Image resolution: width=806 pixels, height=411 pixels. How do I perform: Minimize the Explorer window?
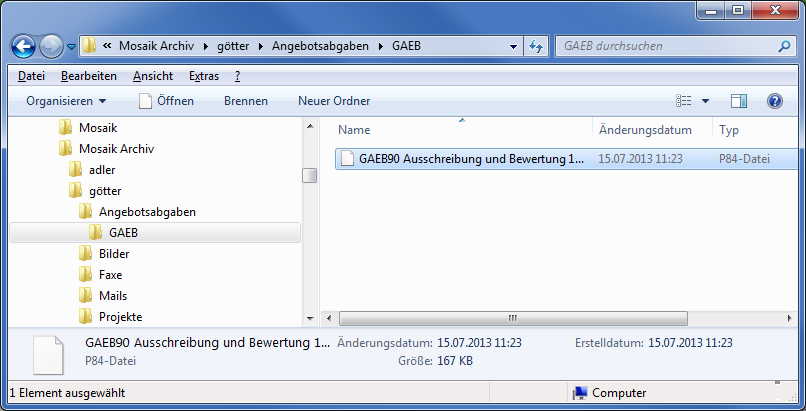711,10
